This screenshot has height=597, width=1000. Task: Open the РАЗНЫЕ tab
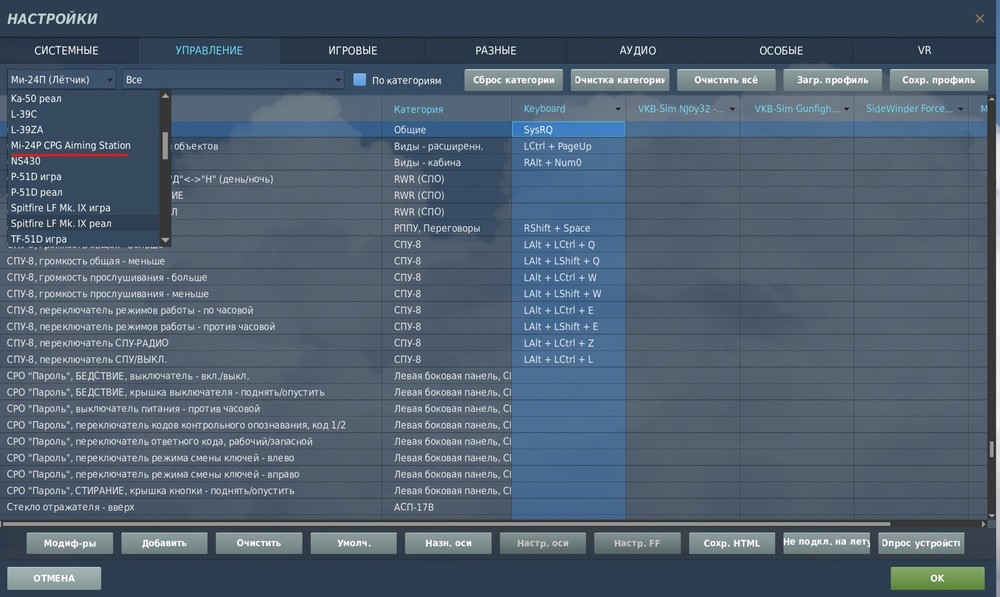pos(496,50)
